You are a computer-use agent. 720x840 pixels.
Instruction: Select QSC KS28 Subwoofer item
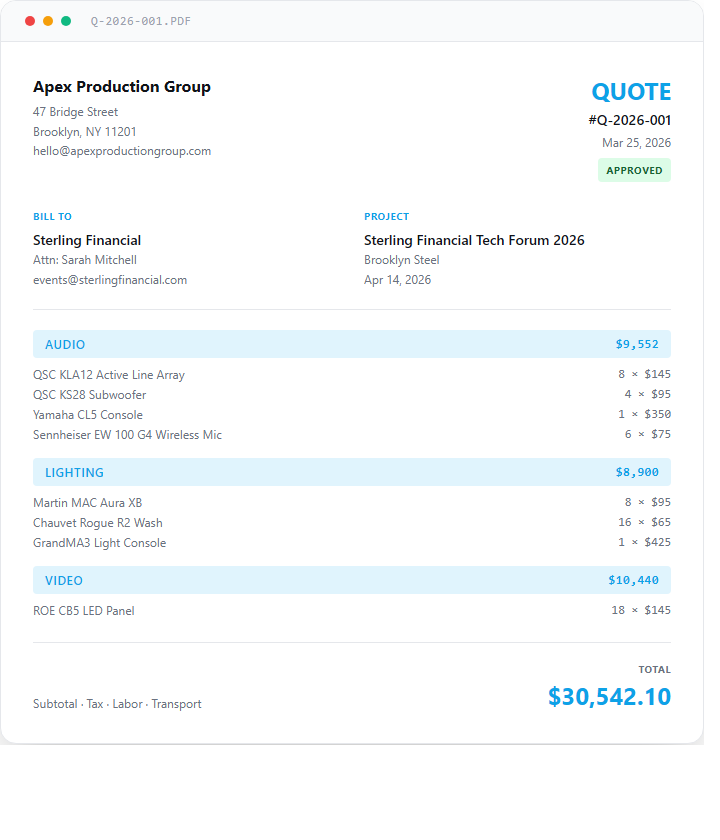coord(89,395)
